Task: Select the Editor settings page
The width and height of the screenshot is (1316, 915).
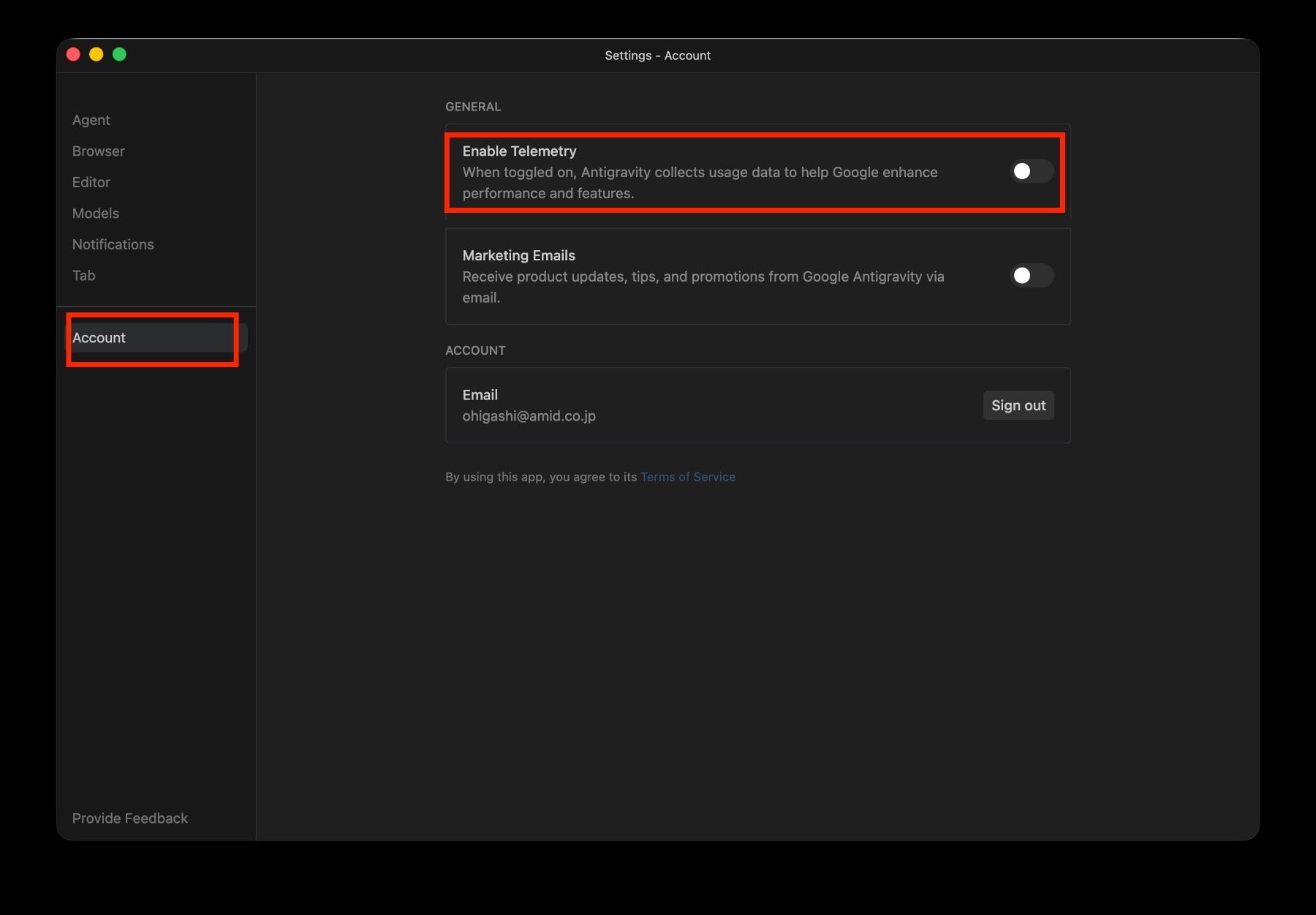Action: coord(91,182)
